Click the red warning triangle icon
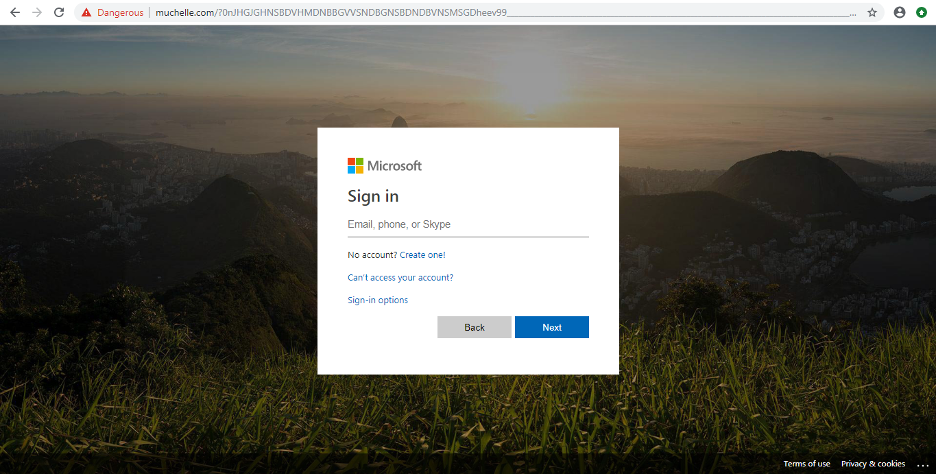Viewport: 936px width, 474px height. point(86,13)
